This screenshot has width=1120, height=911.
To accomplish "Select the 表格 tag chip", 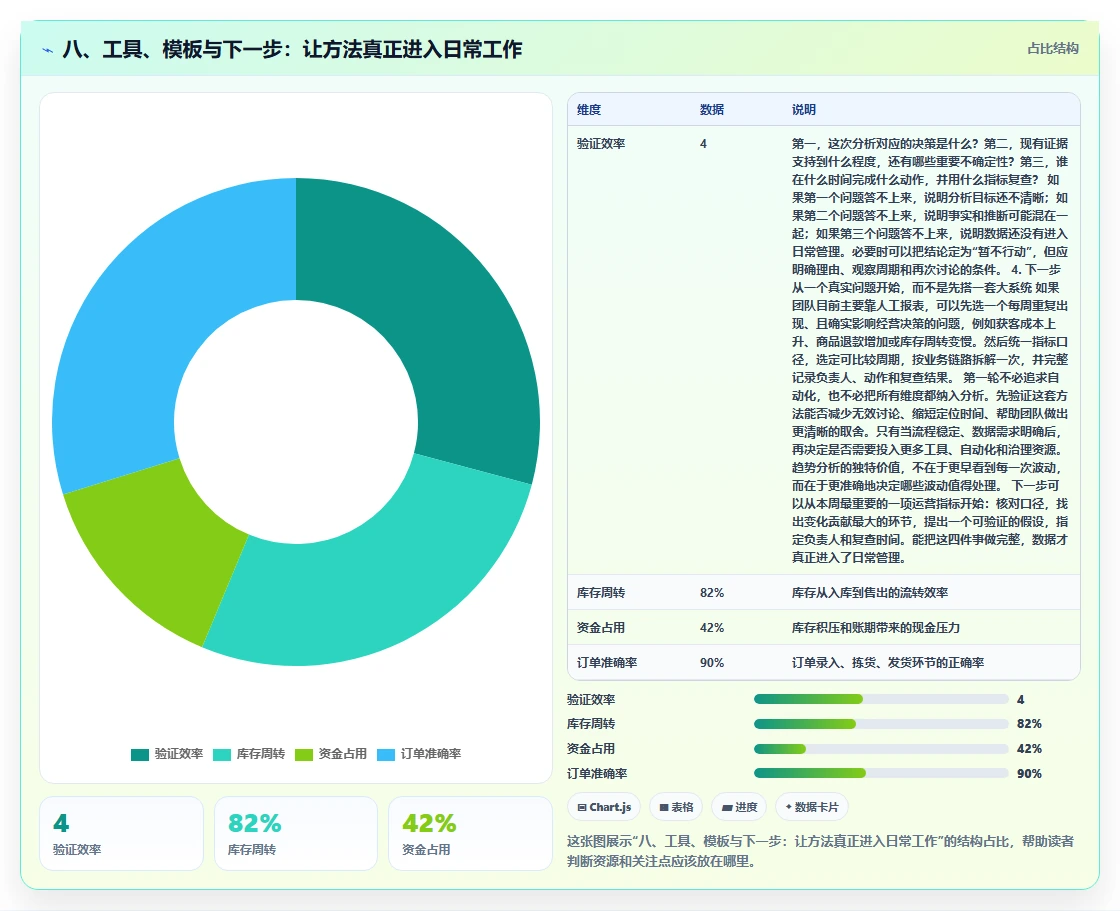I will [676, 807].
